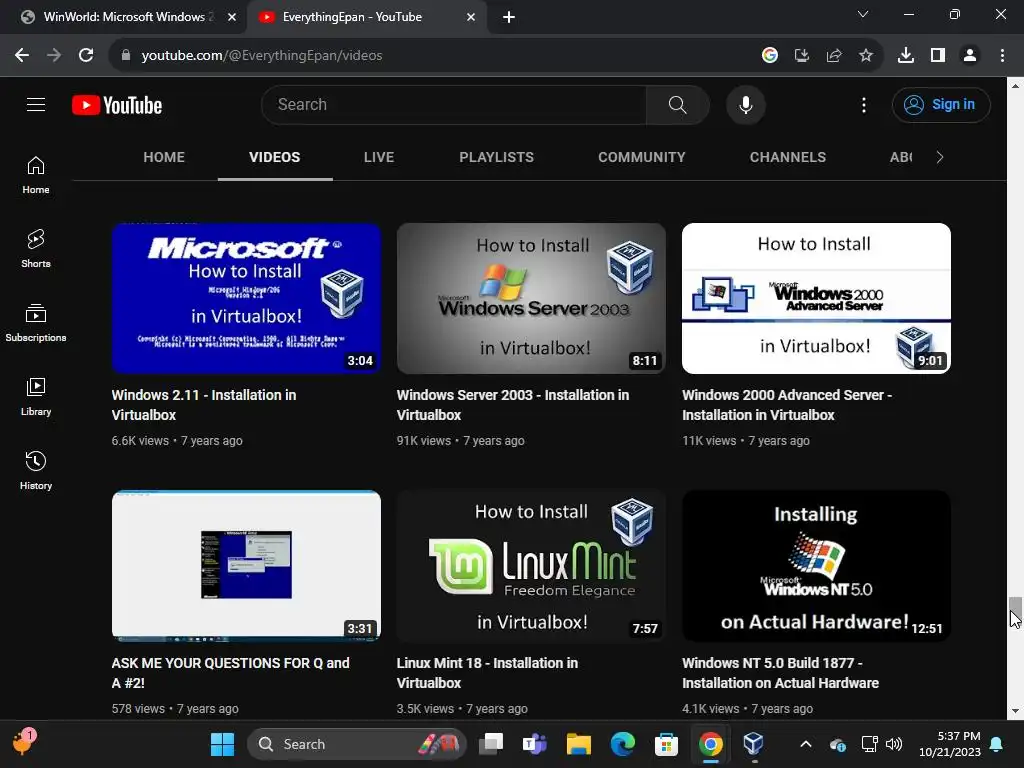This screenshot has width=1024, height=768.
Task: Click 'Windows NT 5.0 Build 1877' title
Action: 780,673
